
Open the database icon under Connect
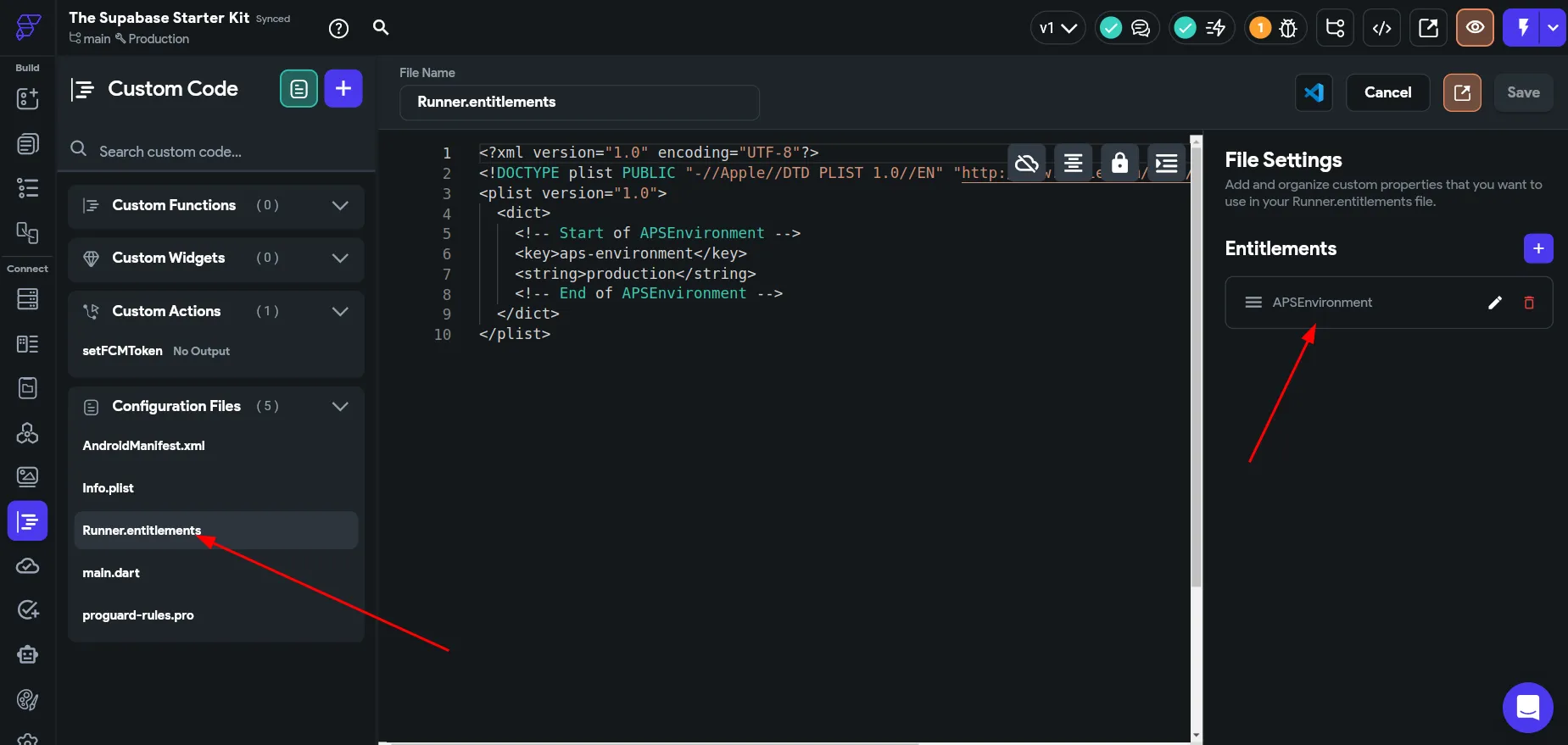point(27,299)
